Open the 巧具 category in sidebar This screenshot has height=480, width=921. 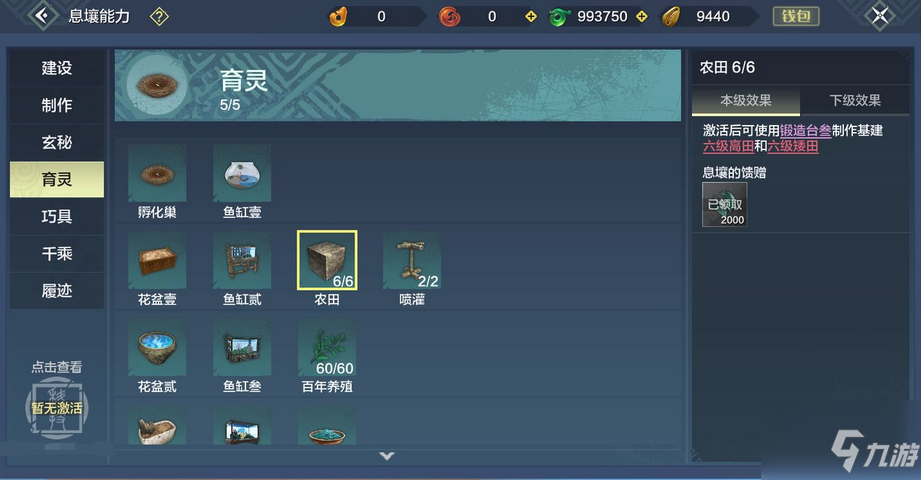57,216
